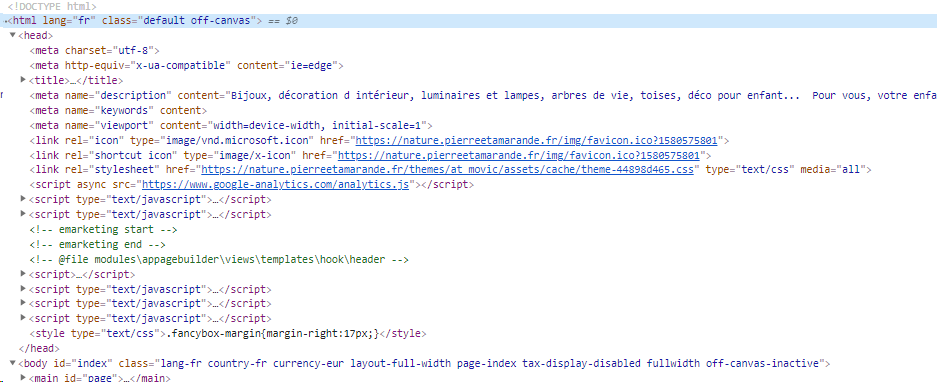This screenshot has width=937, height=382.
Task: Select the closing </head> tag
Action: pos(39,349)
